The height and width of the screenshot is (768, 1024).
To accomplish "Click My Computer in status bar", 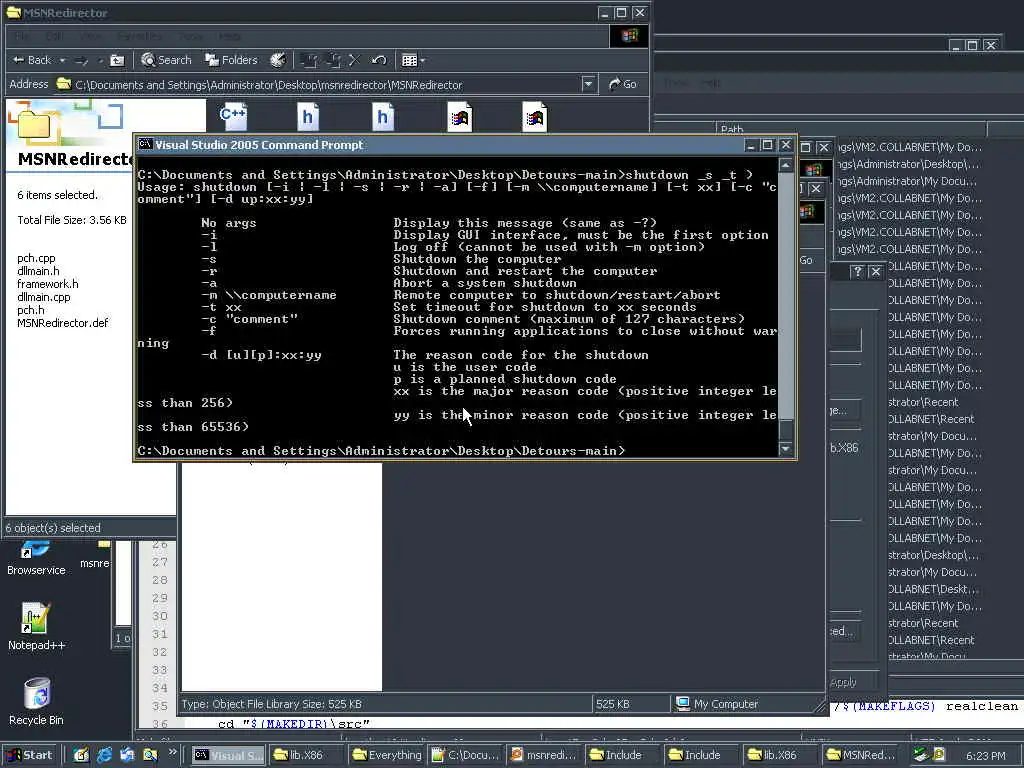I will tap(718, 704).
